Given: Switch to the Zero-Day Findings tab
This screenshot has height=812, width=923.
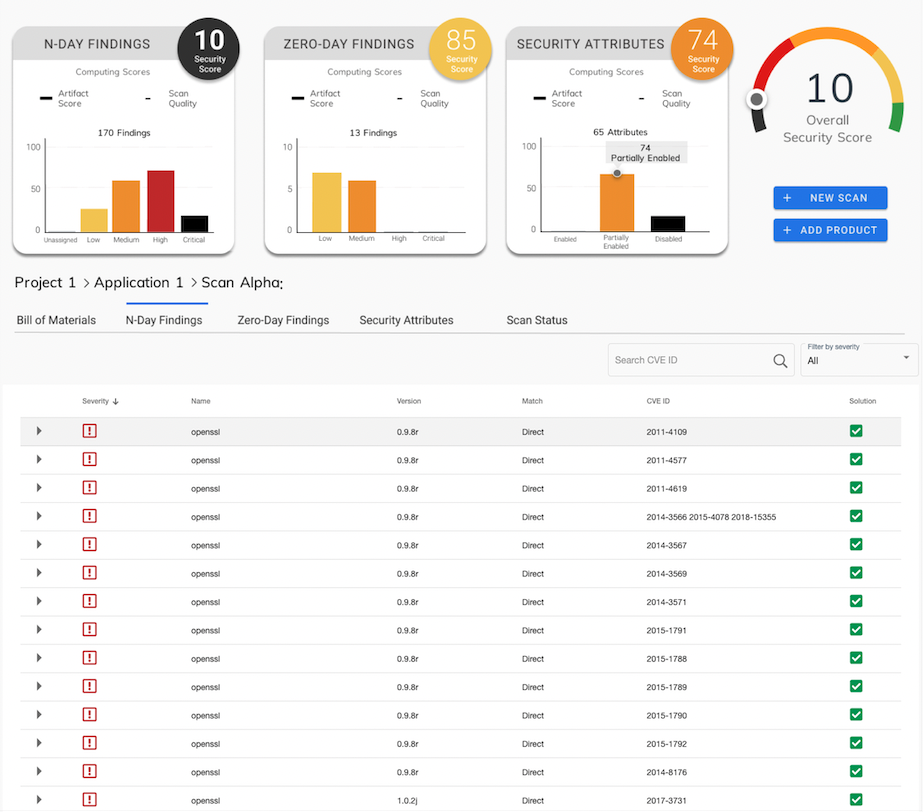Looking at the screenshot, I should tap(283, 321).
